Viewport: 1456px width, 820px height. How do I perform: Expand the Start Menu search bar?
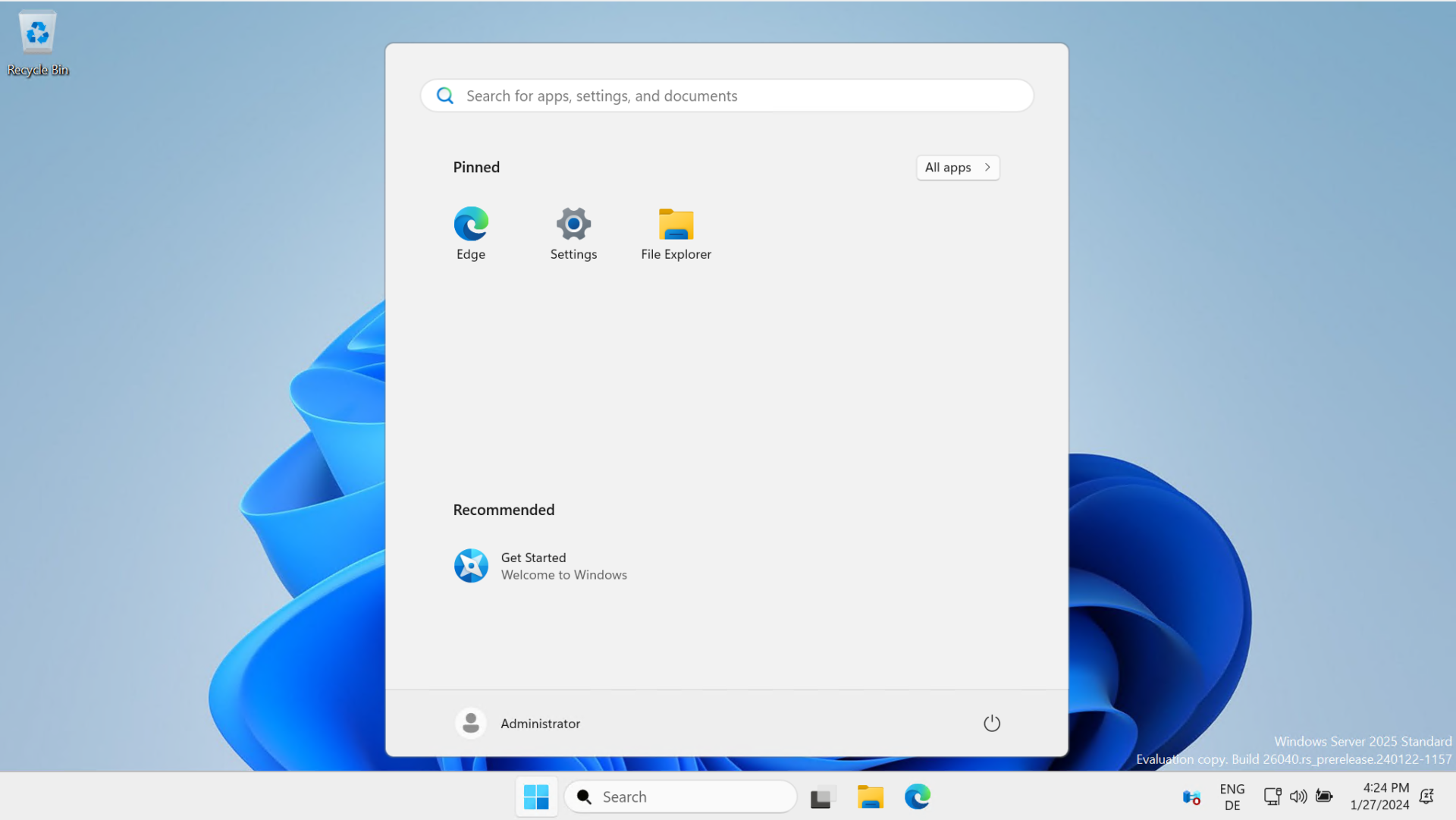click(727, 95)
